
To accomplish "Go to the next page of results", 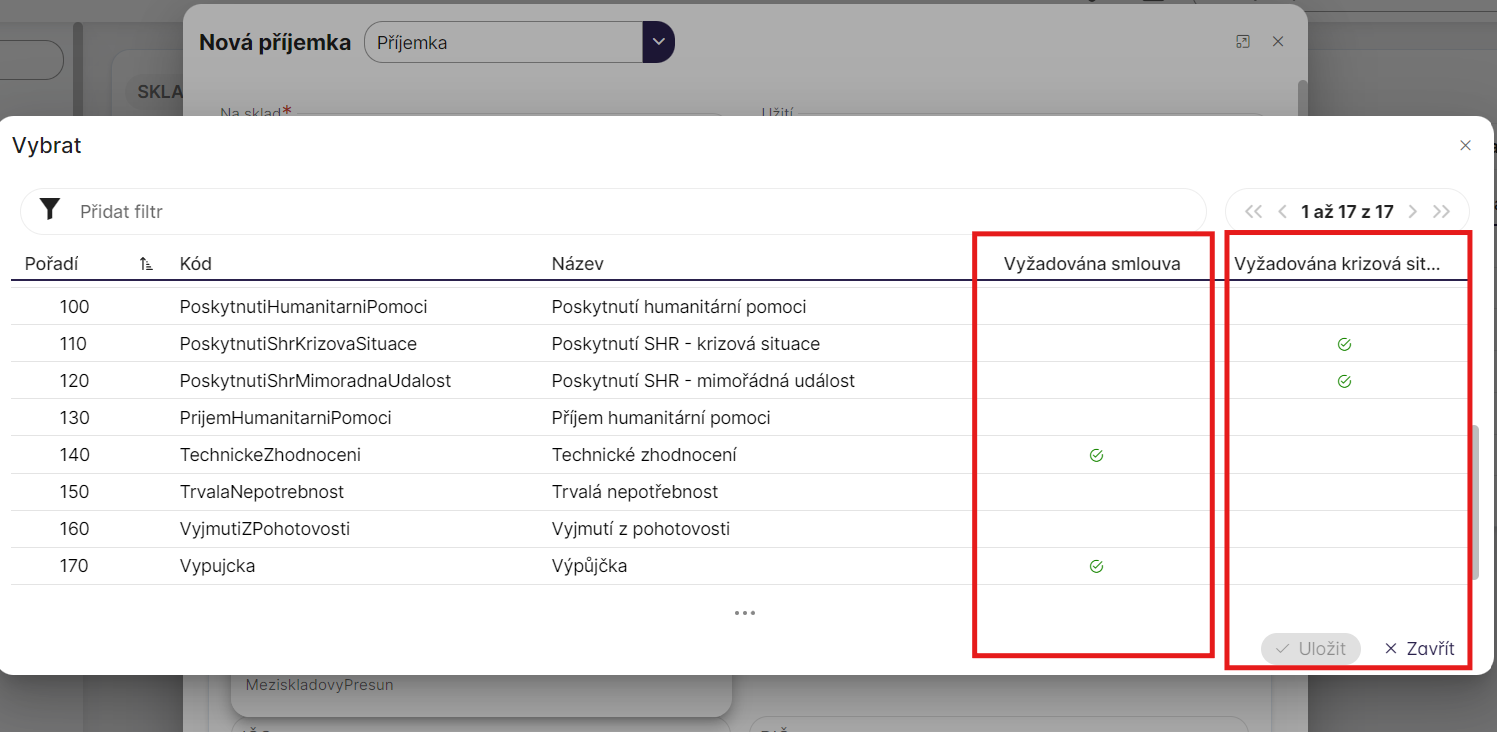I will click(1413, 211).
